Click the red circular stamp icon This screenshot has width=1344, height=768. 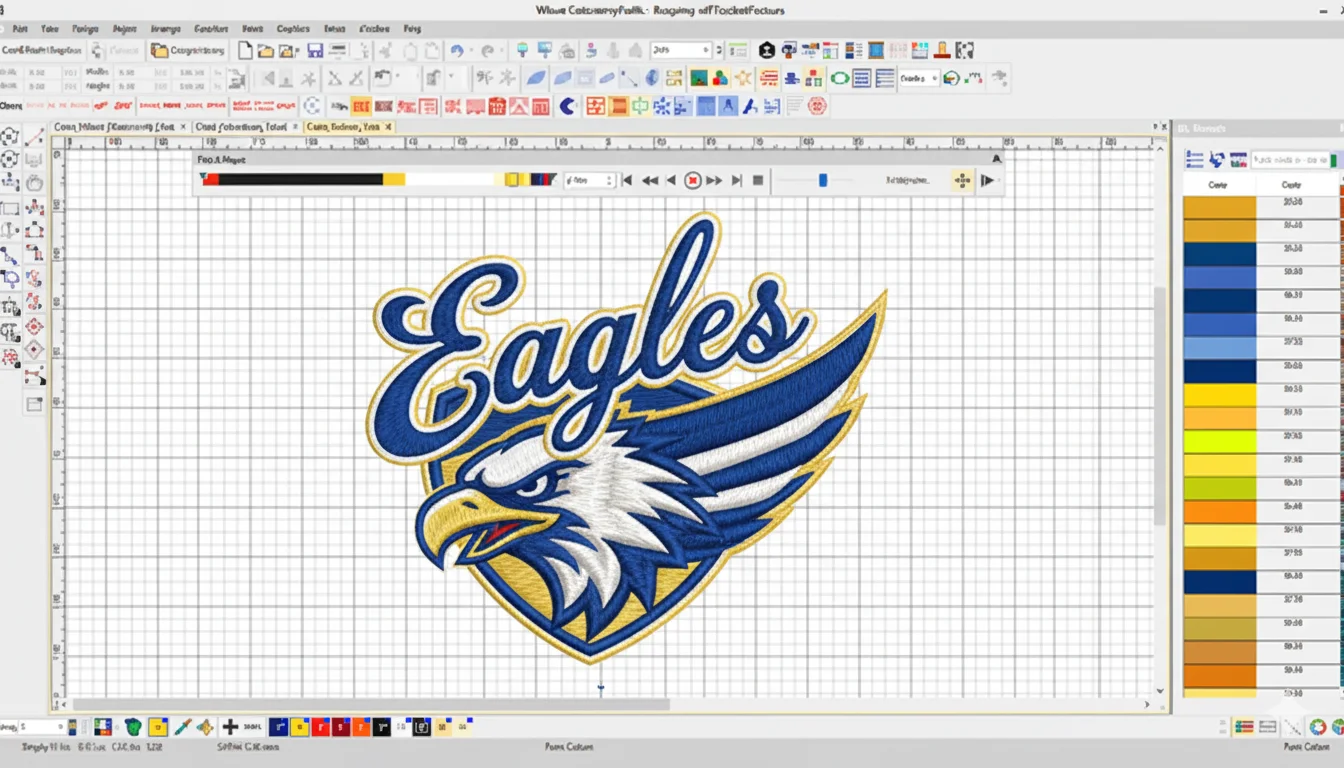[x=817, y=106]
